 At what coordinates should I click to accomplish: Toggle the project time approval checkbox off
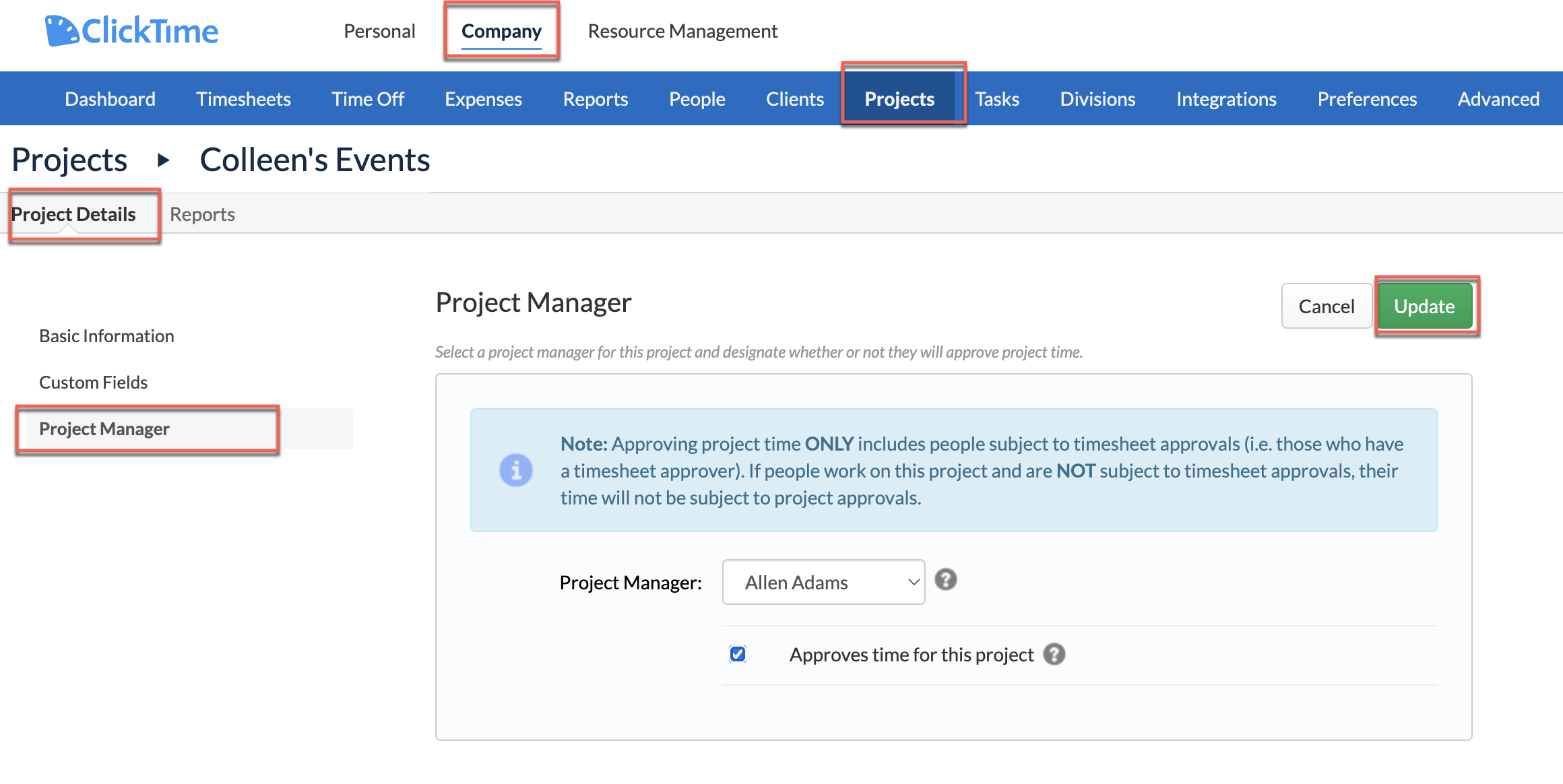click(737, 653)
